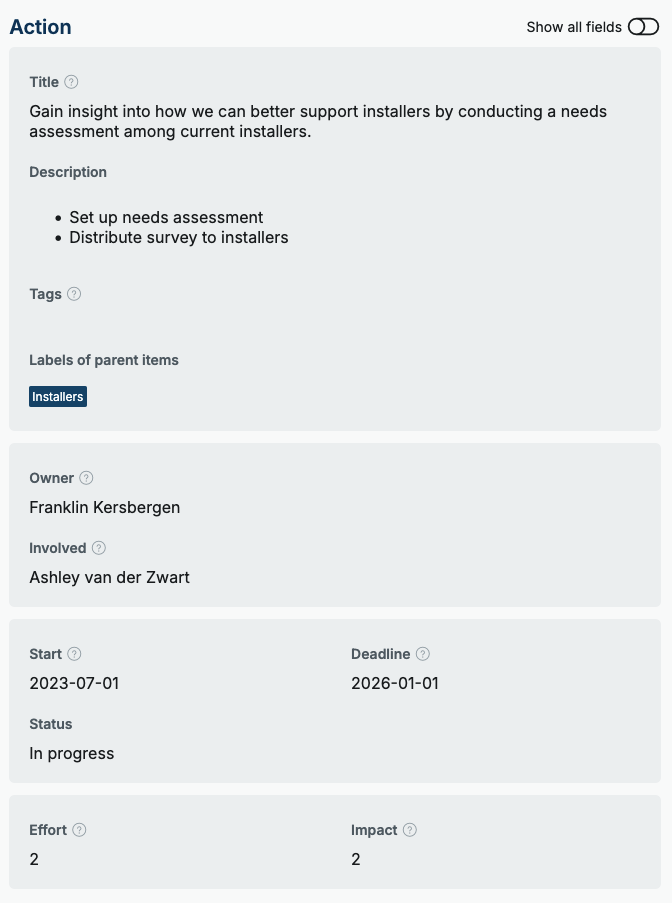The height and width of the screenshot is (903, 672).
Task: Show the Owner field help tooltip icon
Action: [x=86, y=478]
